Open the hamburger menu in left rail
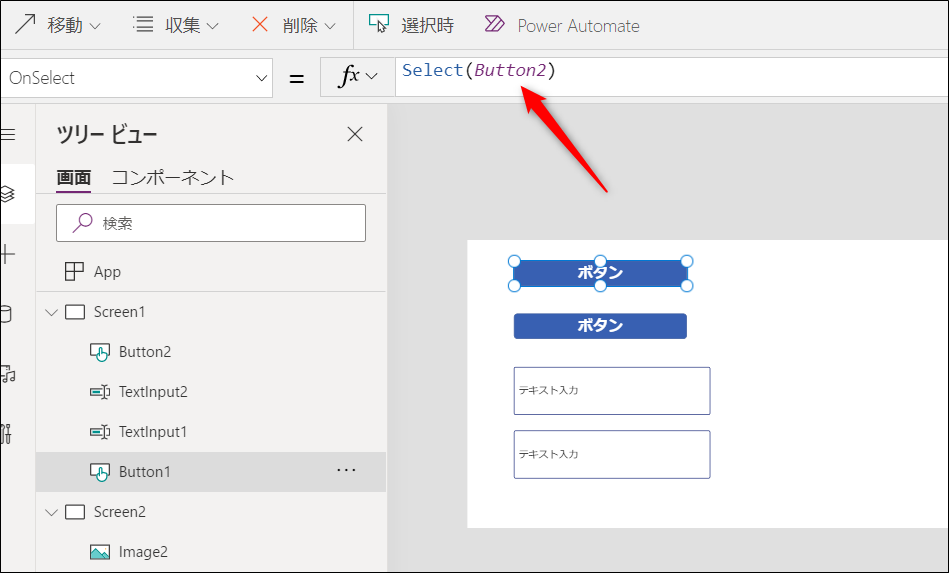The width and height of the screenshot is (949, 573). (7, 134)
